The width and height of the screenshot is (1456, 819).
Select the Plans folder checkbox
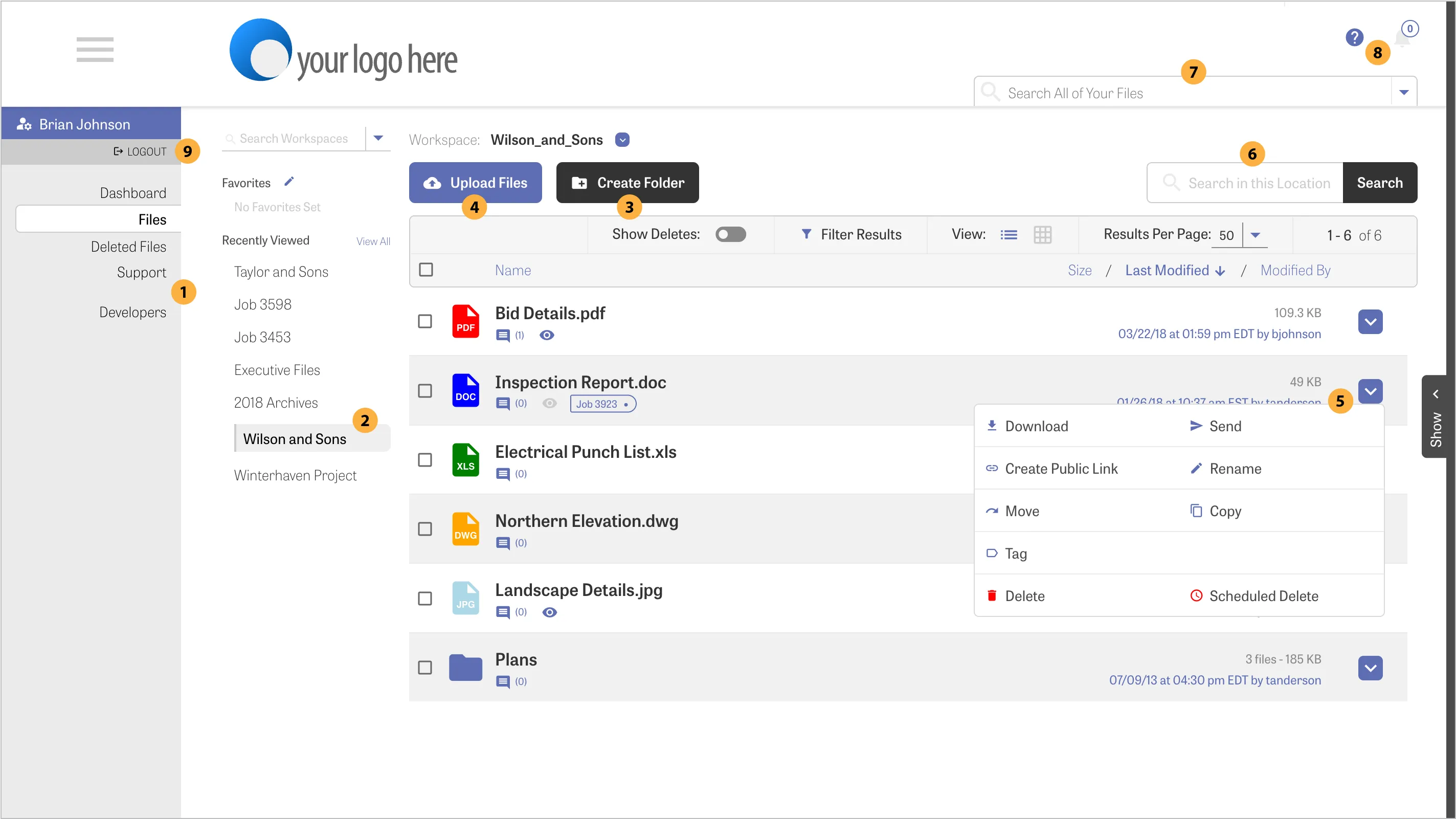[x=424, y=667]
